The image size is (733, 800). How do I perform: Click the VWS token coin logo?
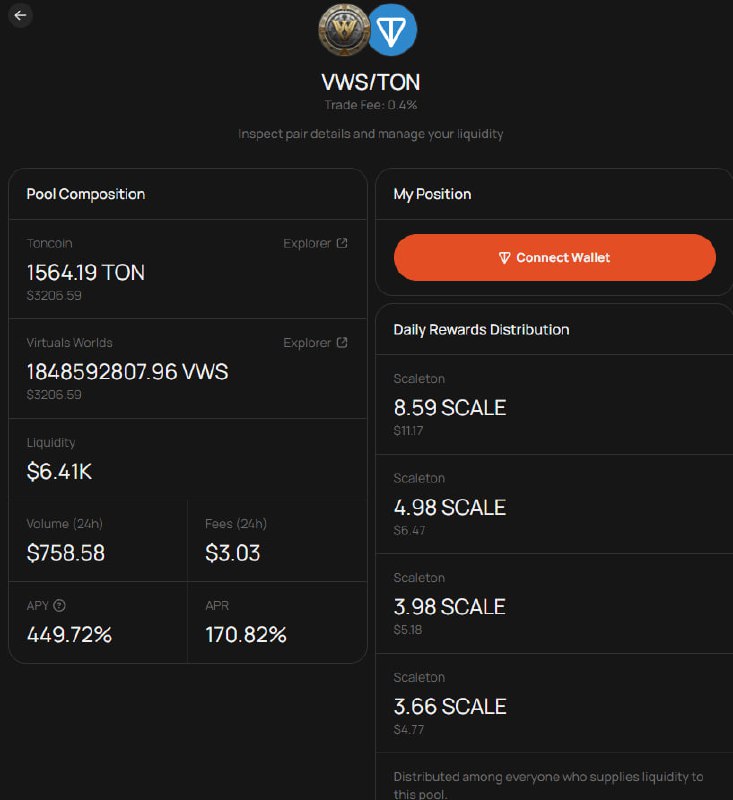[x=344, y=30]
